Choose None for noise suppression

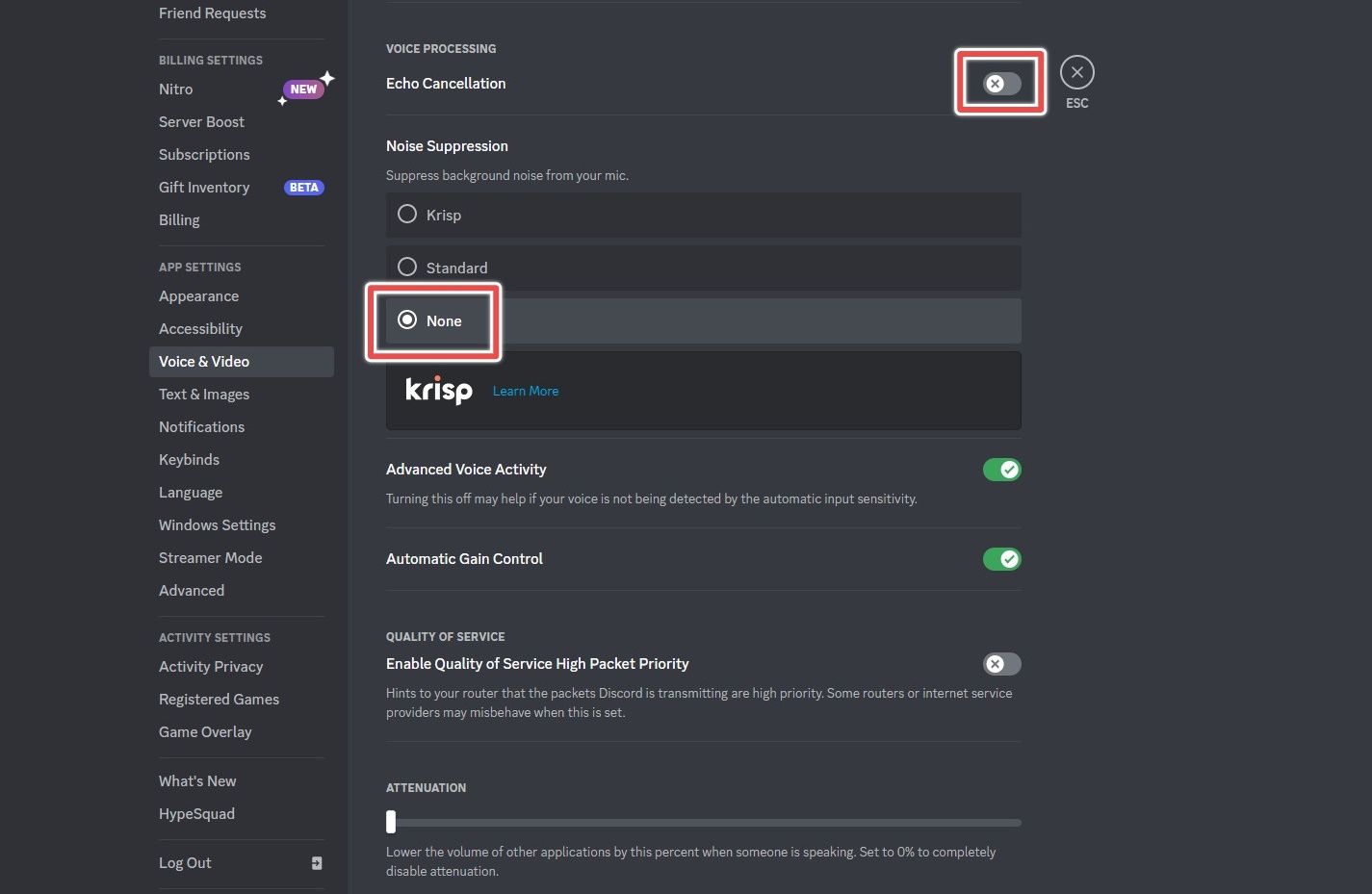click(x=704, y=320)
